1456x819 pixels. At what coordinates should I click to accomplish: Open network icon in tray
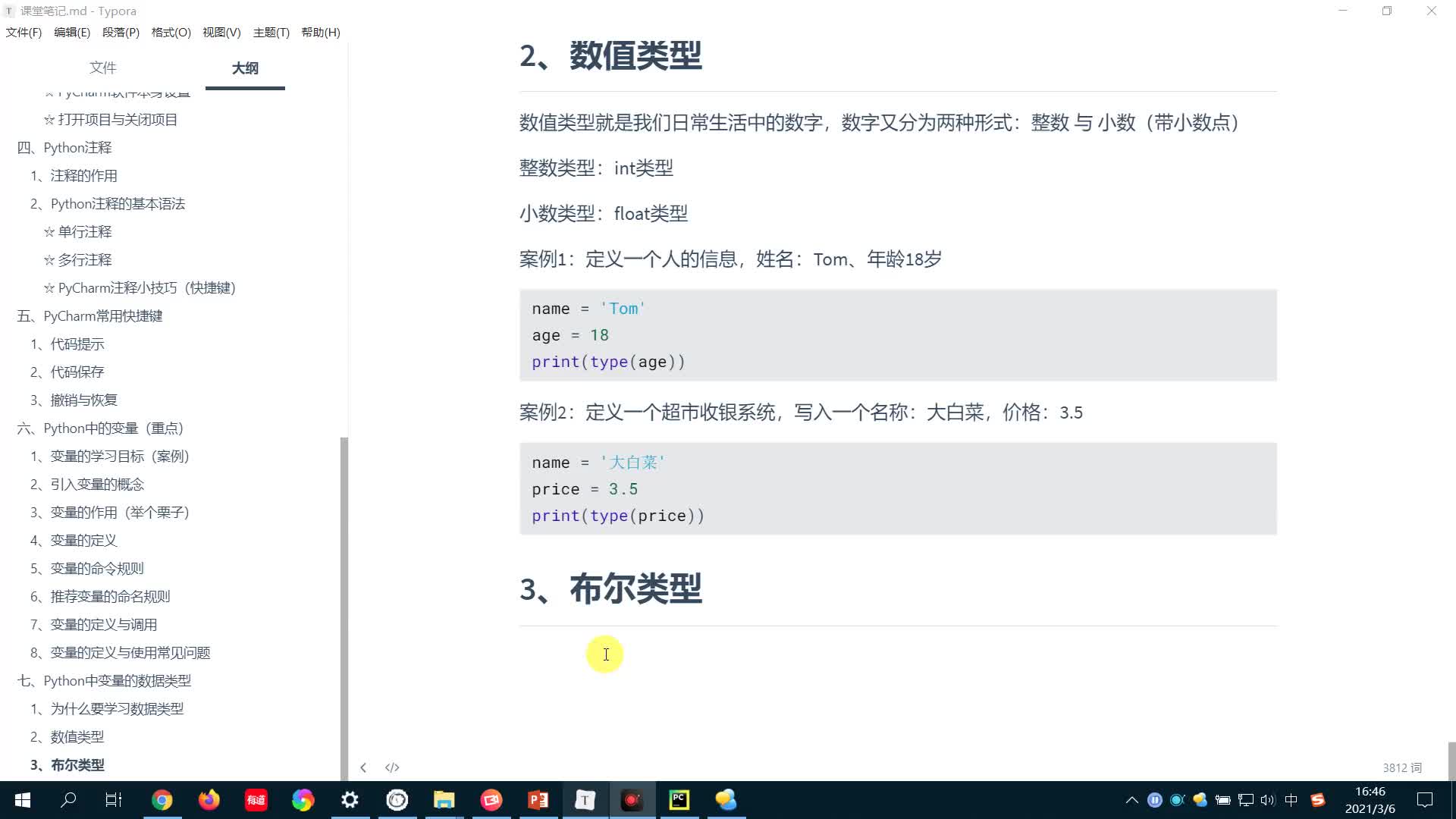pos(1246,800)
